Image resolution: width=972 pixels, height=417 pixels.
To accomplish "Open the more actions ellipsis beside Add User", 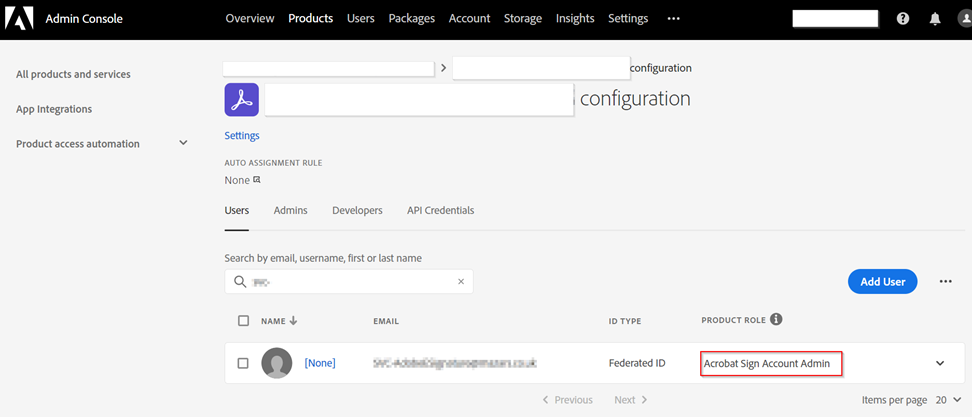I will click(x=945, y=281).
